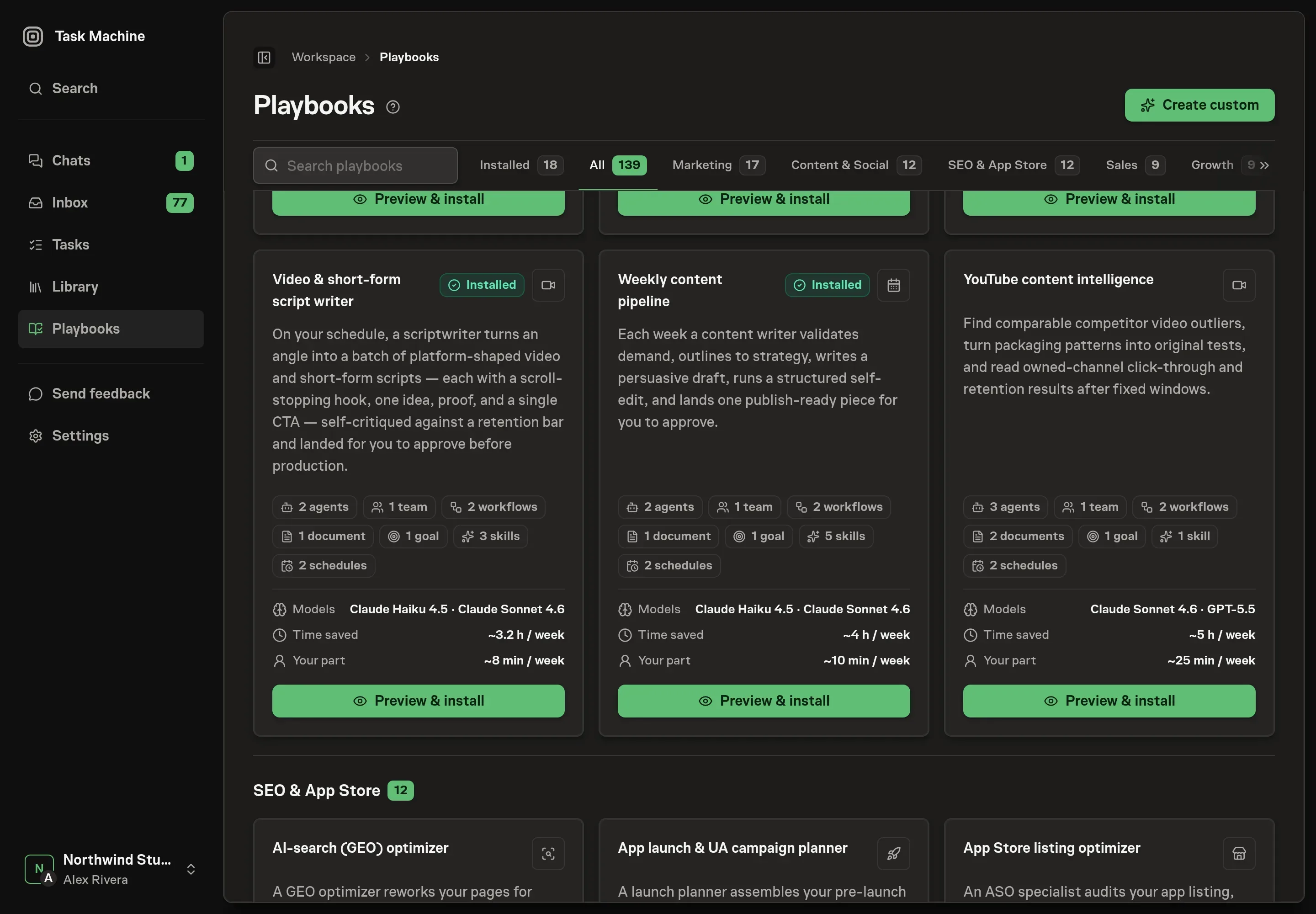Click the App Store listing optimizer title
Image resolution: width=1316 pixels, height=914 pixels.
(x=1051, y=848)
